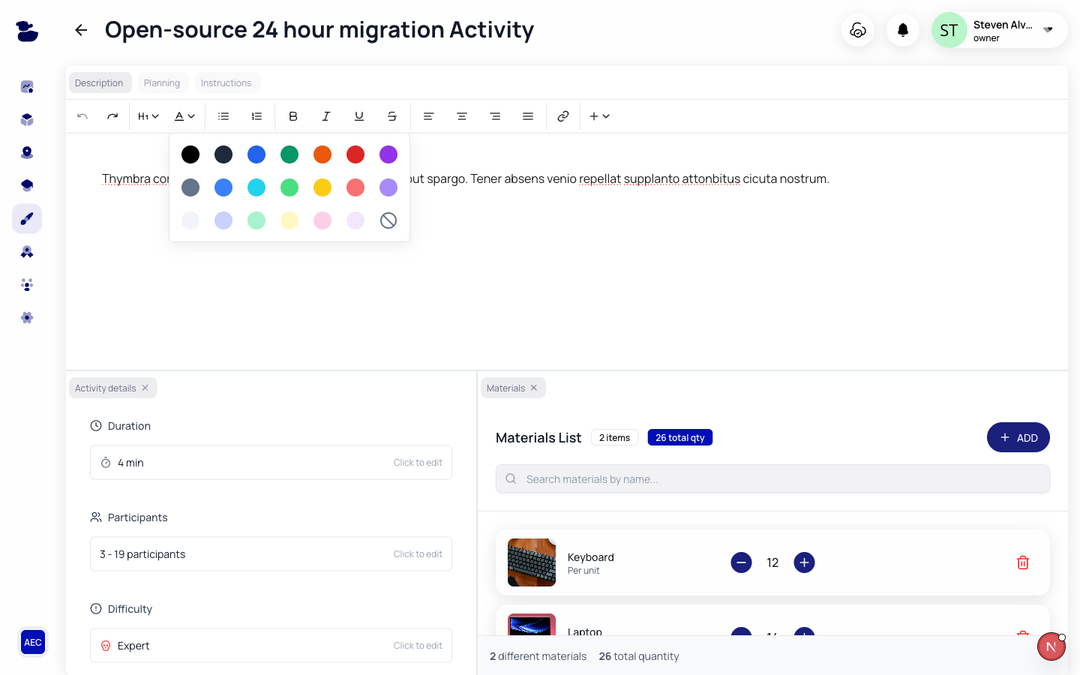Open the H1 heading dropdown
1080x675 pixels.
coord(148,116)
